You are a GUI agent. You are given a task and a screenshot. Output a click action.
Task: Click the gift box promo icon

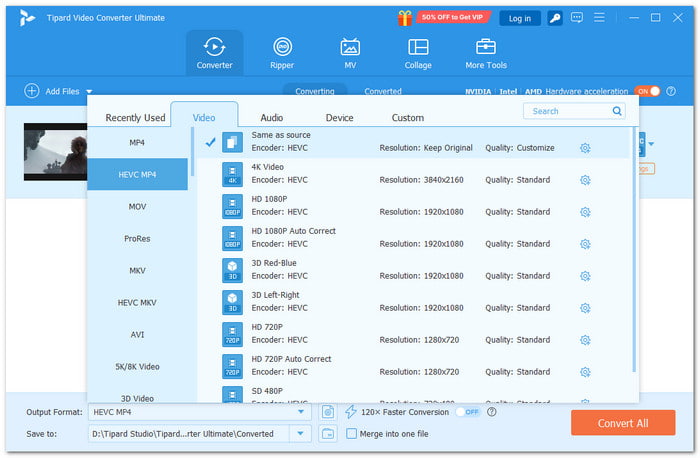point(405,18)
